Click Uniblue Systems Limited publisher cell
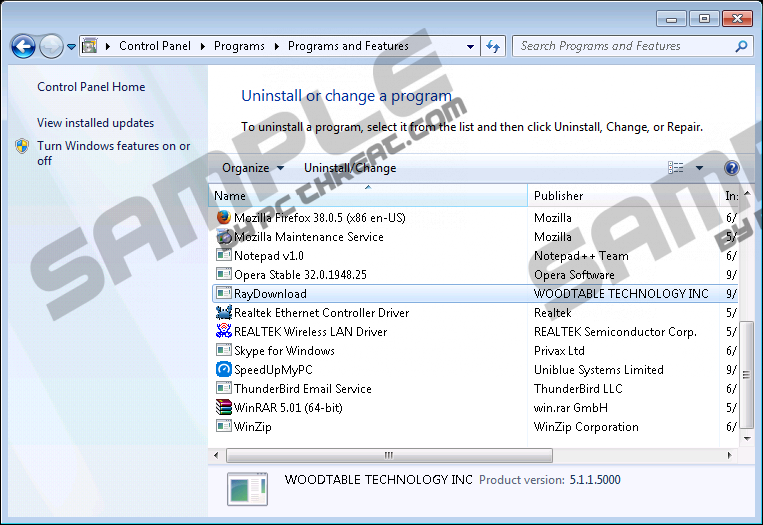This screenshot has height=525, width=763. tap(599, 370)
